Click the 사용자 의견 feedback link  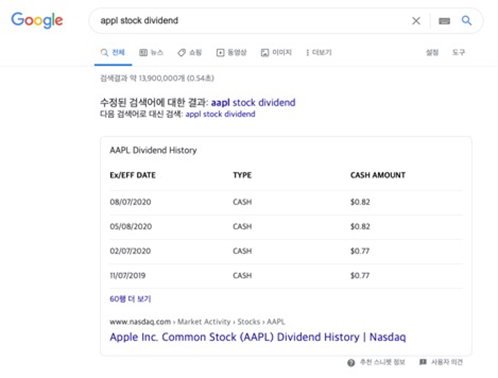coord(447,362)
